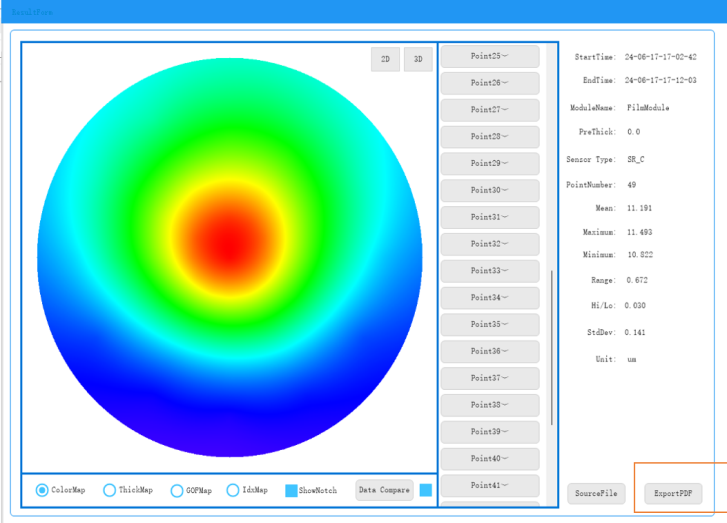Image resolution: width=727 pixels, height=523 pixels.
Task: Expand the Point34 entry
Action: point(490,298)
